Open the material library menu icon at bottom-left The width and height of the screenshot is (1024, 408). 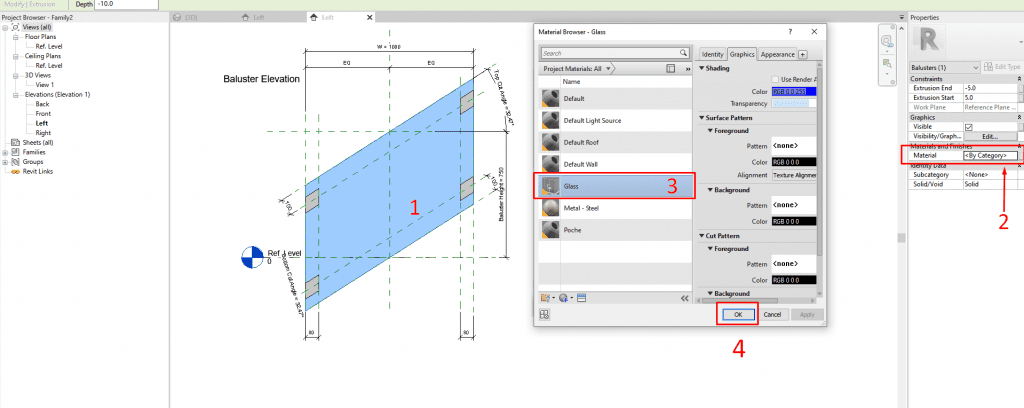click(545, 297)
